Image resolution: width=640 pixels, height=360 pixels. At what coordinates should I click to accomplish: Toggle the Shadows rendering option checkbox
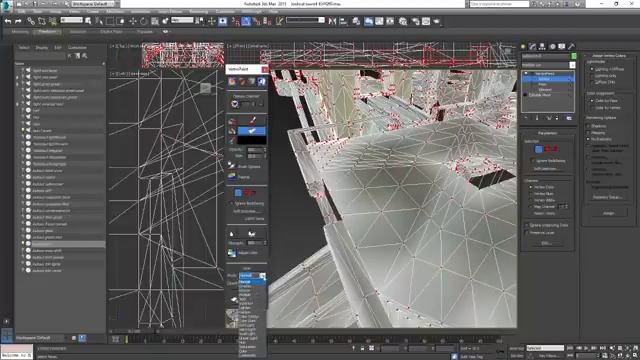tap(588, 126)
